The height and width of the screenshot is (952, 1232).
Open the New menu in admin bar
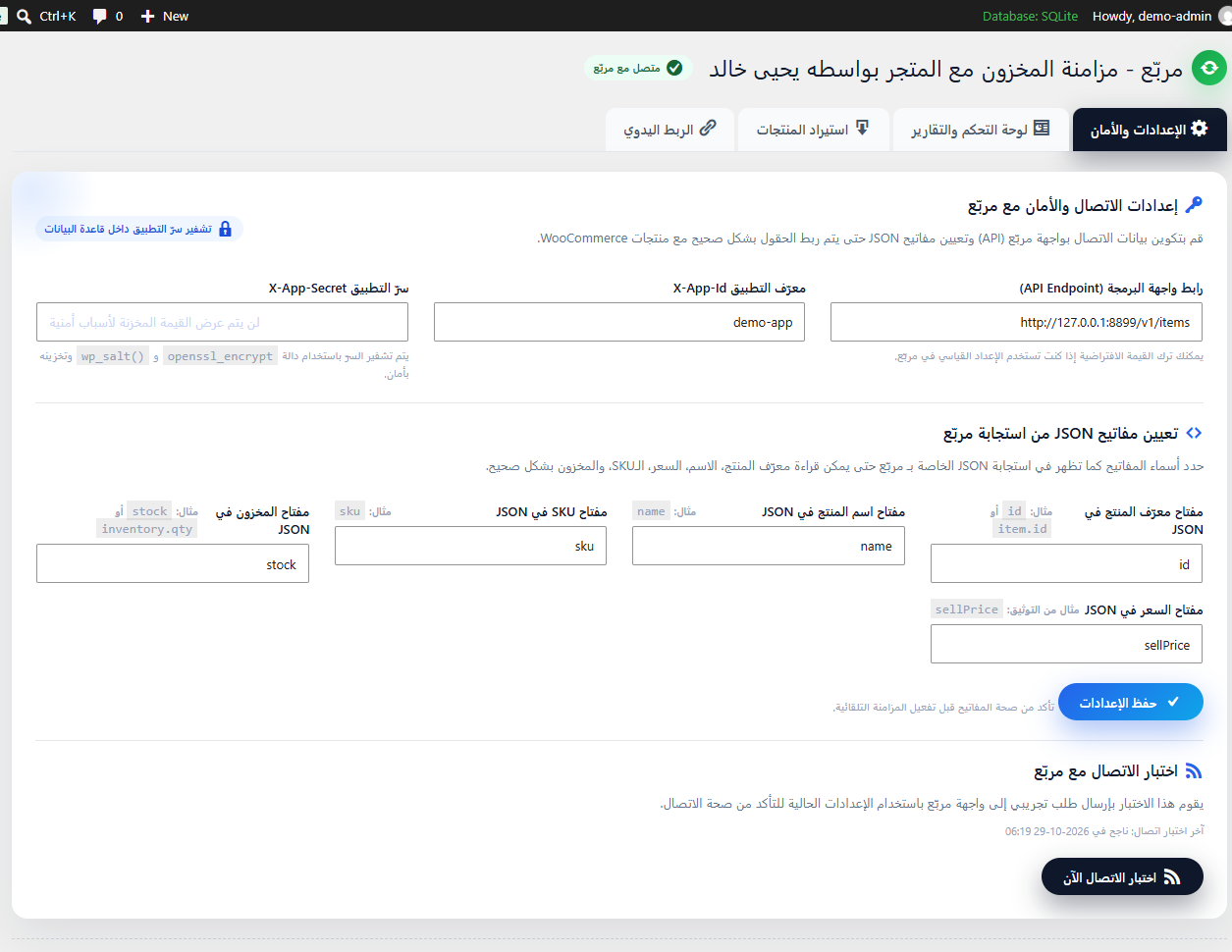[165, 16]
